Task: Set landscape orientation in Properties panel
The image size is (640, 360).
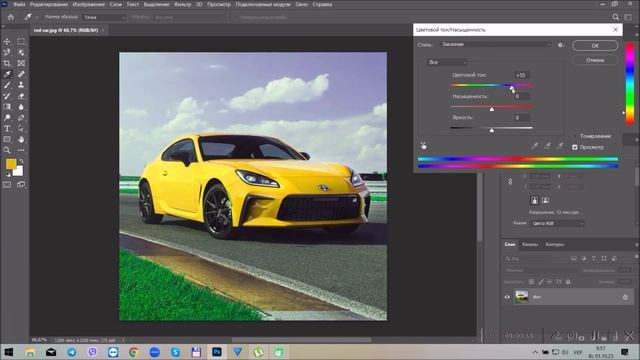Action: coord(545,200)
